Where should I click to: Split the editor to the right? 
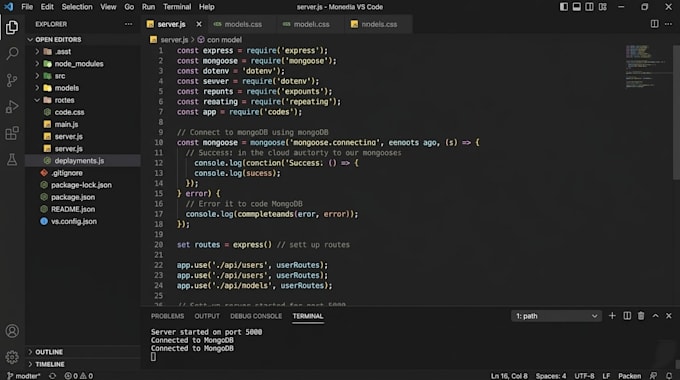click(x=654, y=24)
